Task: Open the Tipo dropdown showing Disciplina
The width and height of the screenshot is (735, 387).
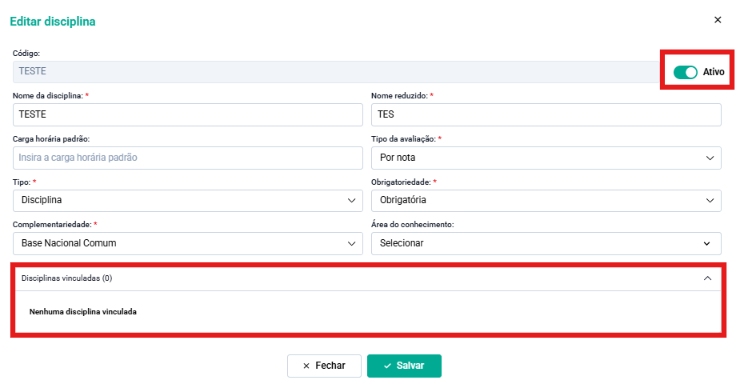Action: 188,201
